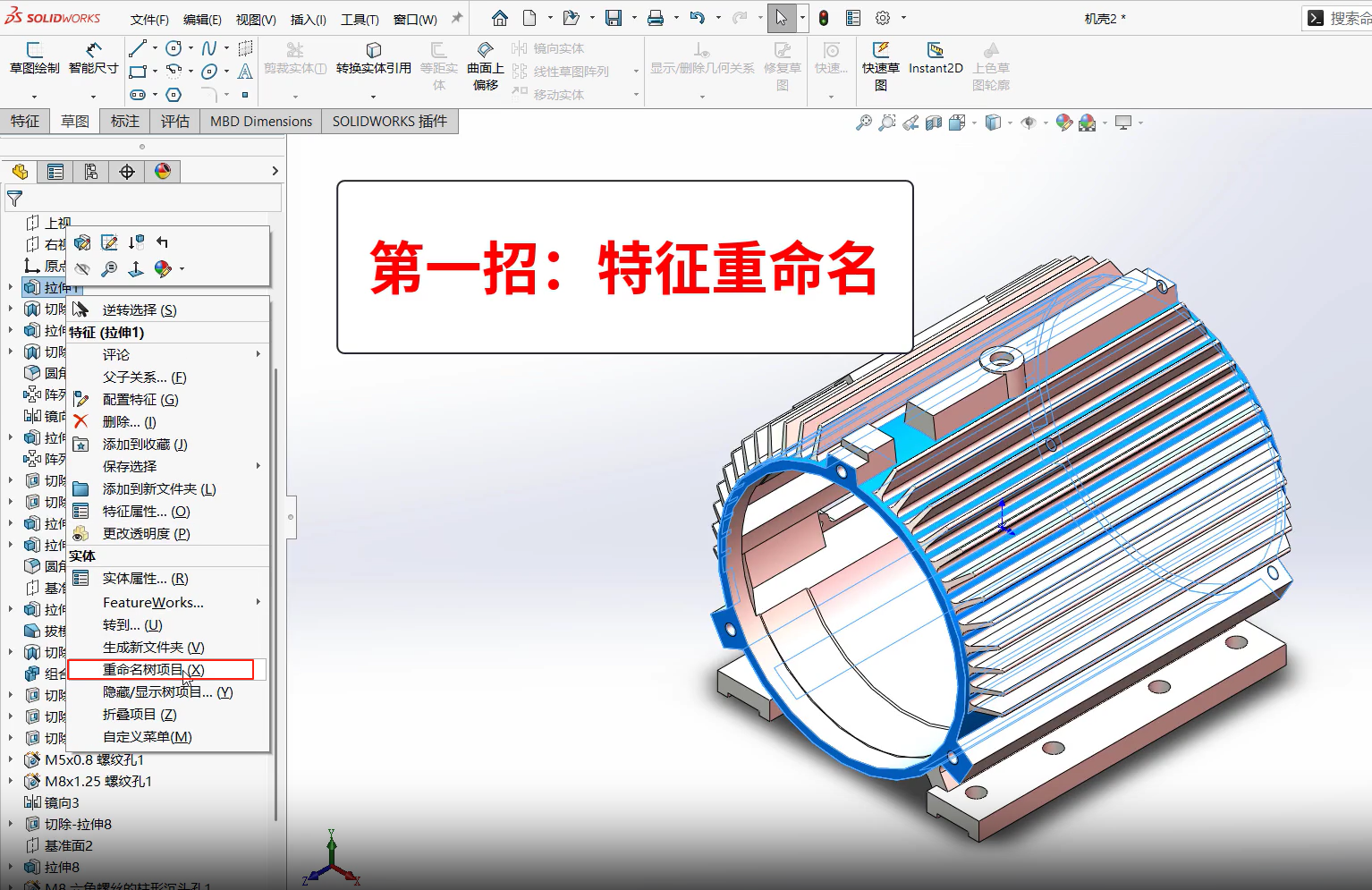Open the PropertyManager tab icon
The height and width of the screenshot is (890, 1372).
(x=55, y=172)
